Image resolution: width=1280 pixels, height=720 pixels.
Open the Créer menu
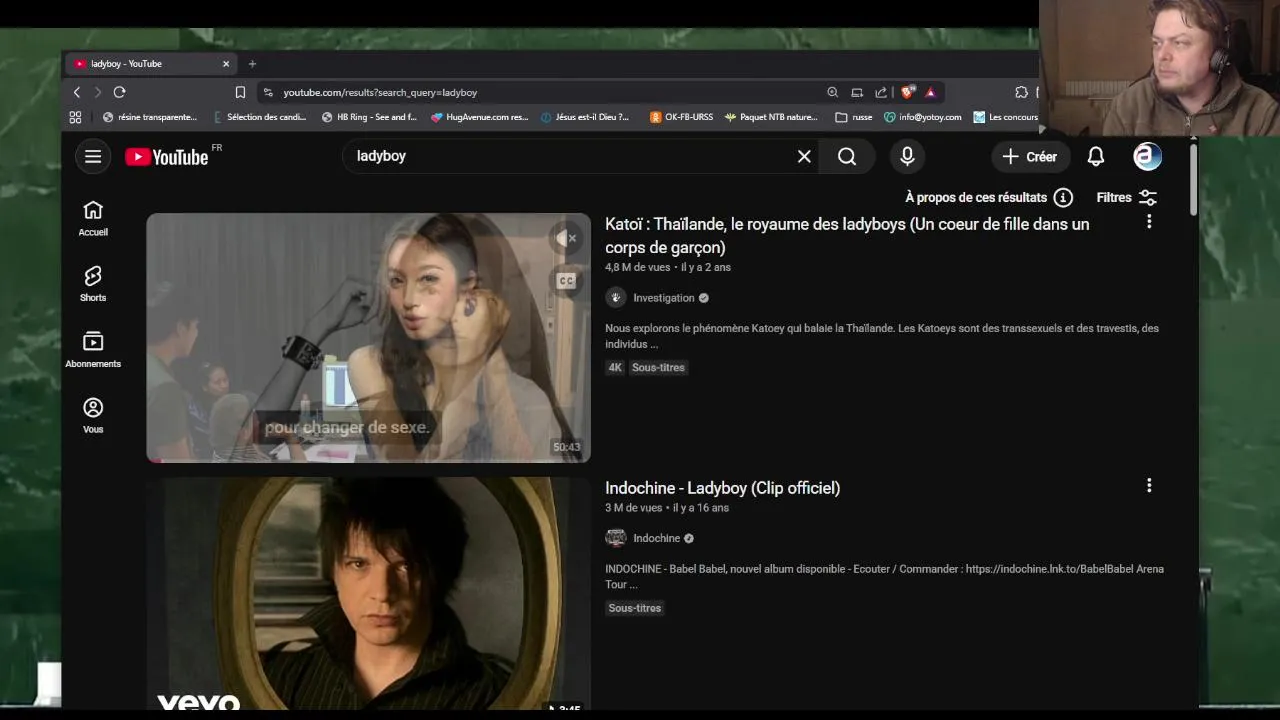coord(1029,156)
